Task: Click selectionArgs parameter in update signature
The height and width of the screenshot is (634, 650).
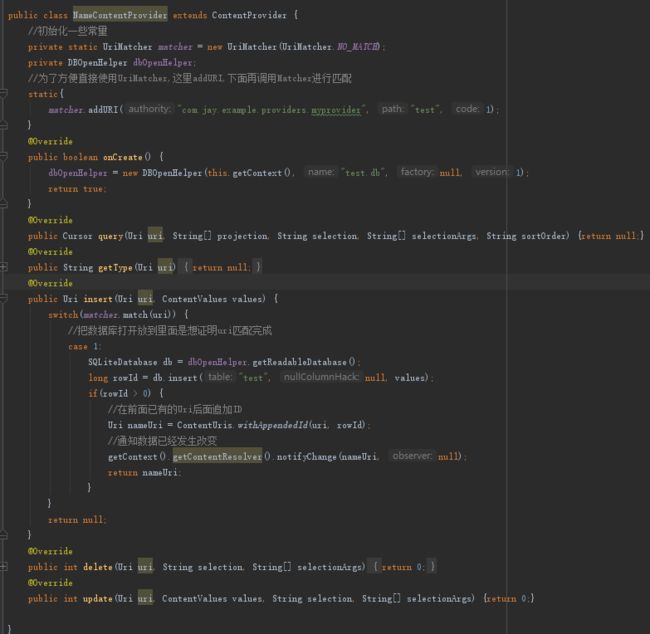Action: pos(441,598)
